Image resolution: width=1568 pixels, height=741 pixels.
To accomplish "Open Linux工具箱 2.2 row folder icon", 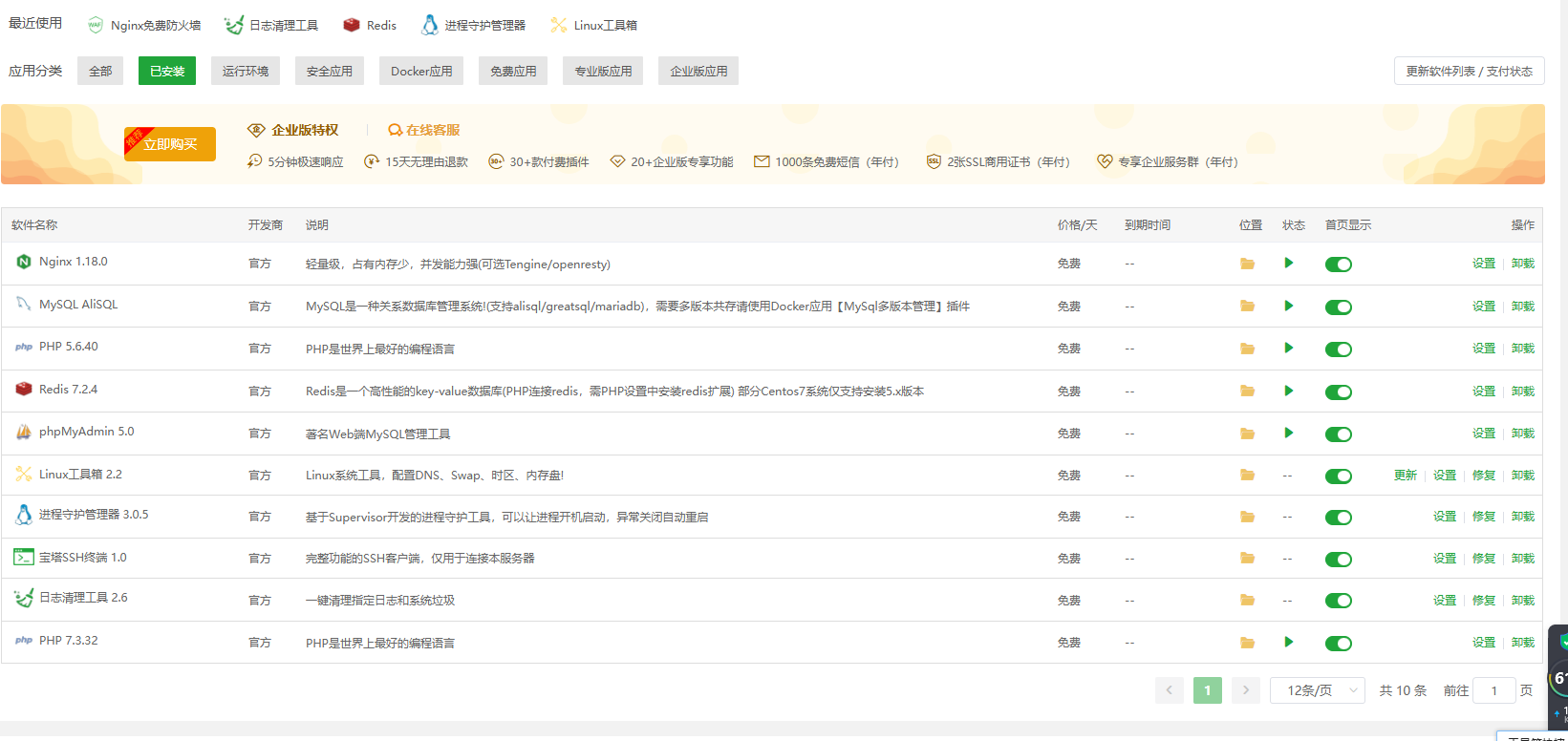I will [1247, 475].
